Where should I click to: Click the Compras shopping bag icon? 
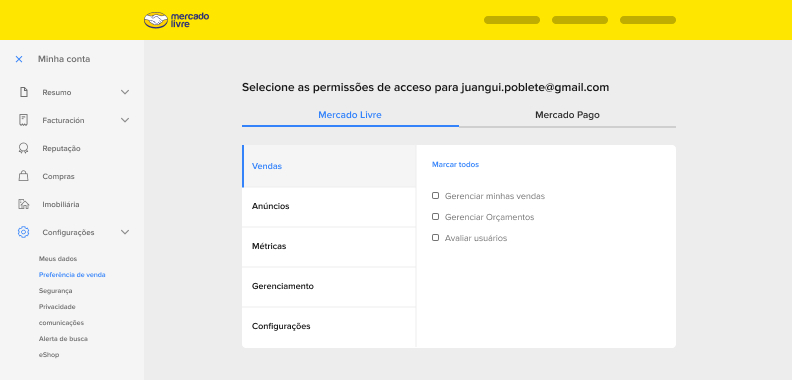point(23,176)
